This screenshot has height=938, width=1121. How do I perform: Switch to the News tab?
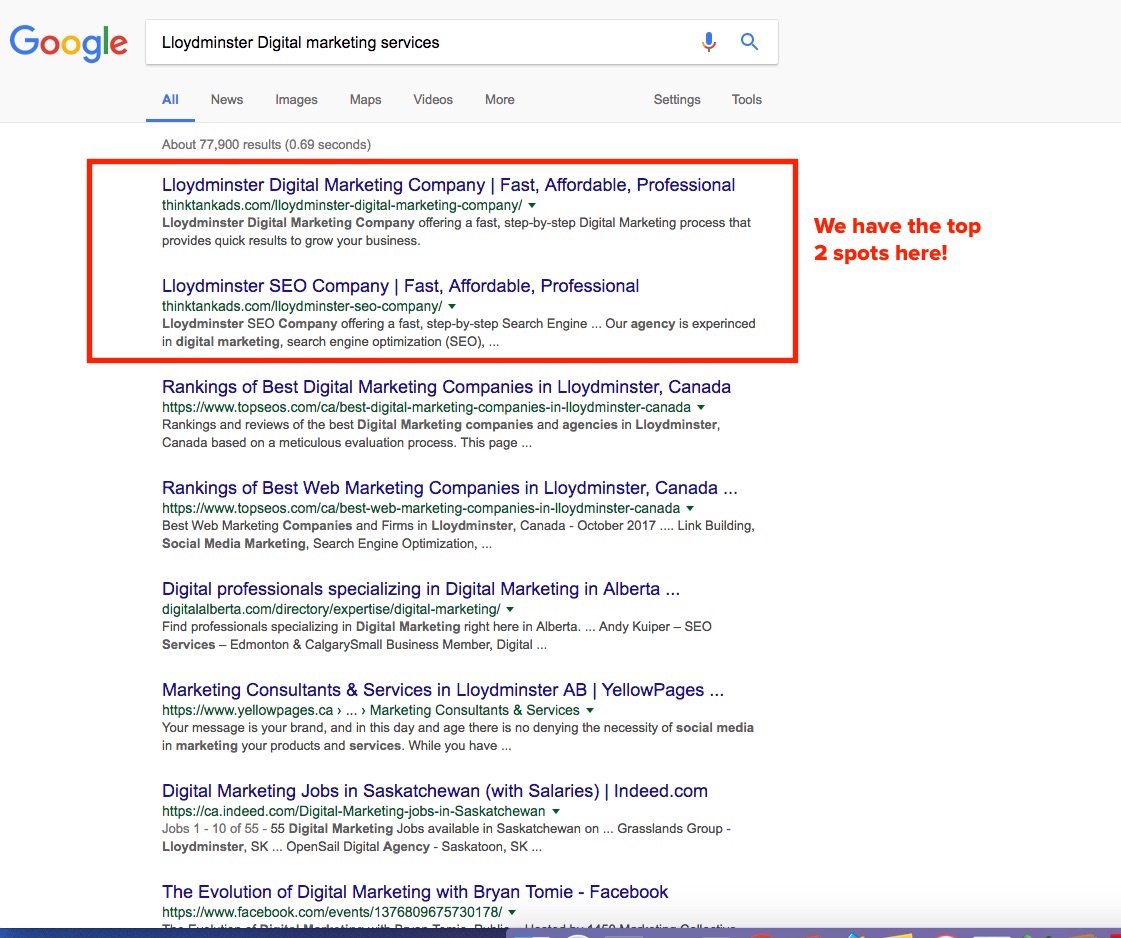coord(226,100)
